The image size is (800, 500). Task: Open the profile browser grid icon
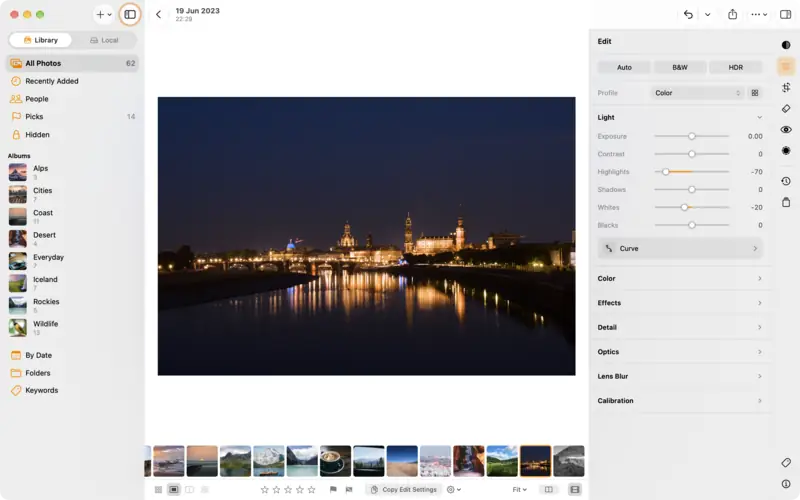coord(755,93)
